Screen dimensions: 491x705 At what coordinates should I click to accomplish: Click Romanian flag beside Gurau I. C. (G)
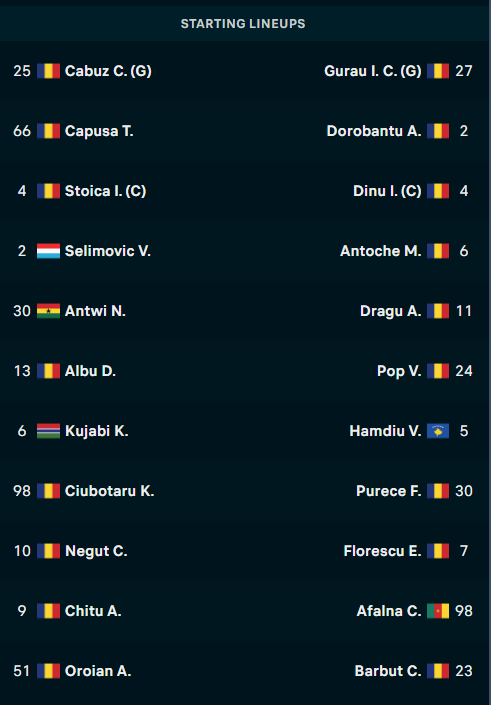coord(438,71)
